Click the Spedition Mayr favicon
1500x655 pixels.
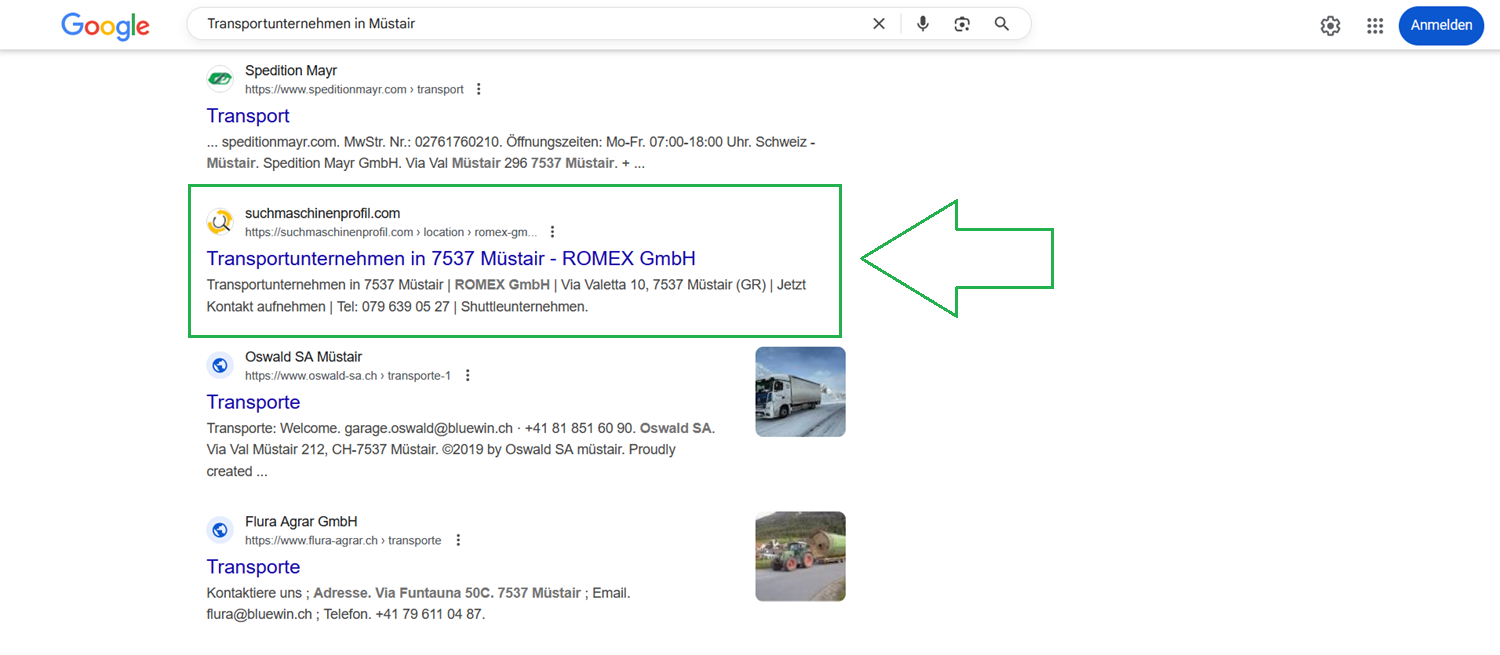click(x=220, y=79)
